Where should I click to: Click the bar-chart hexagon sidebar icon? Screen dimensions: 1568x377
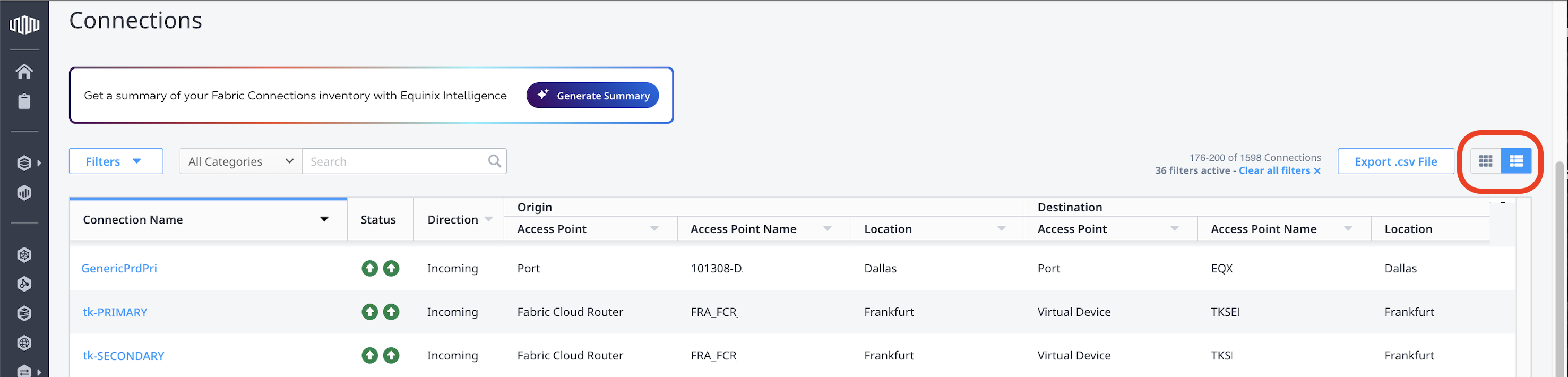point(24,193)
